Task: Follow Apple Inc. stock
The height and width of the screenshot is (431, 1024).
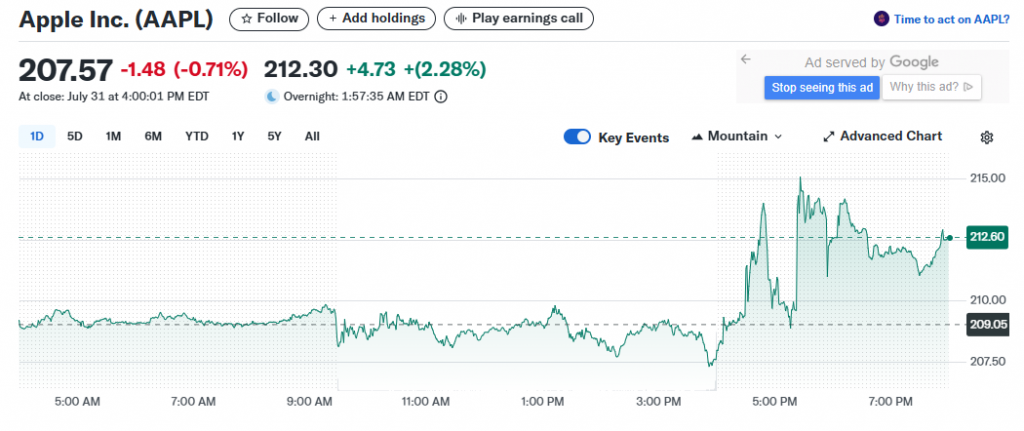Action: [268, 18]
